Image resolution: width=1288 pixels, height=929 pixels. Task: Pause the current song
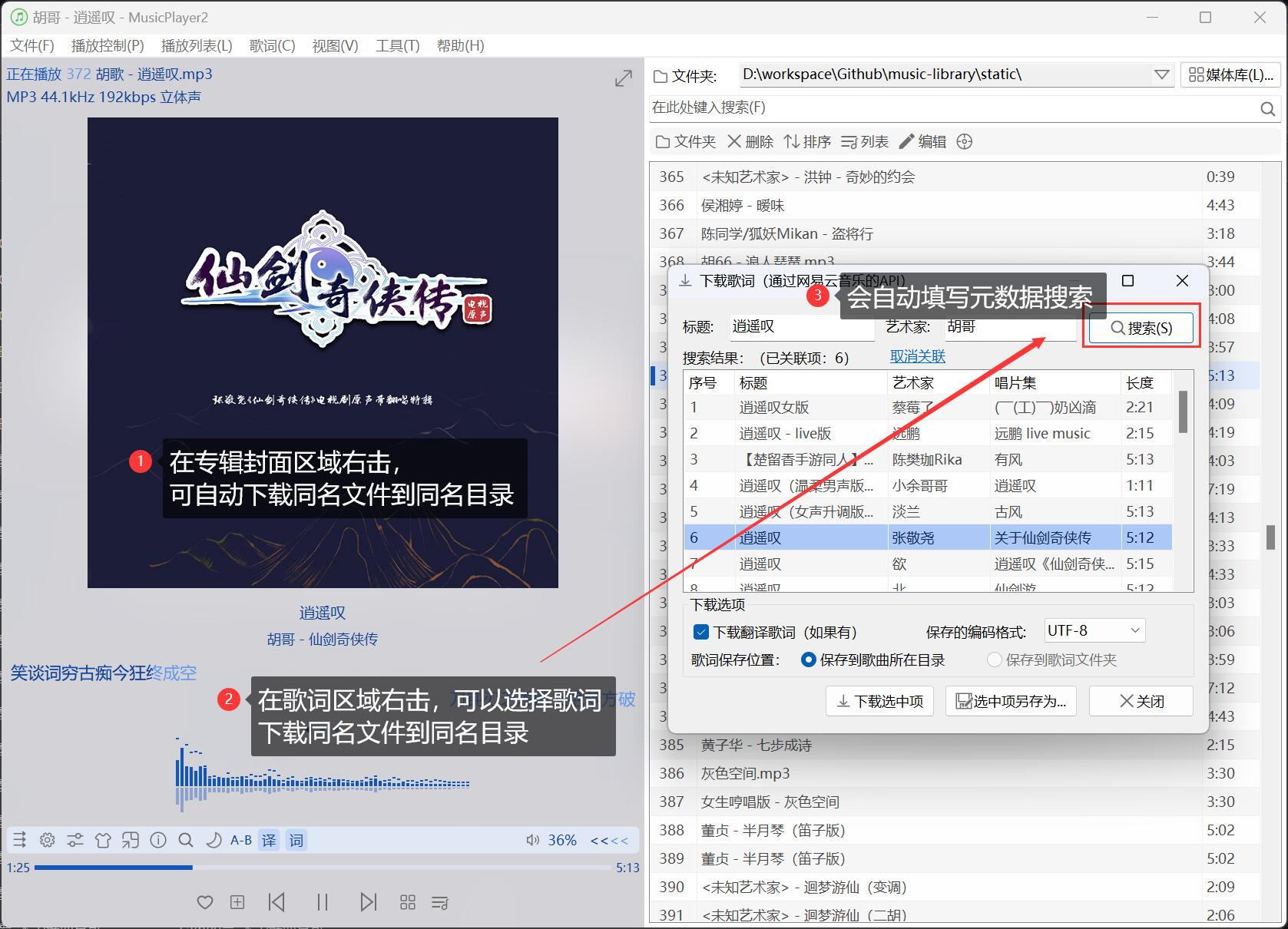click(x=323, y=901)
